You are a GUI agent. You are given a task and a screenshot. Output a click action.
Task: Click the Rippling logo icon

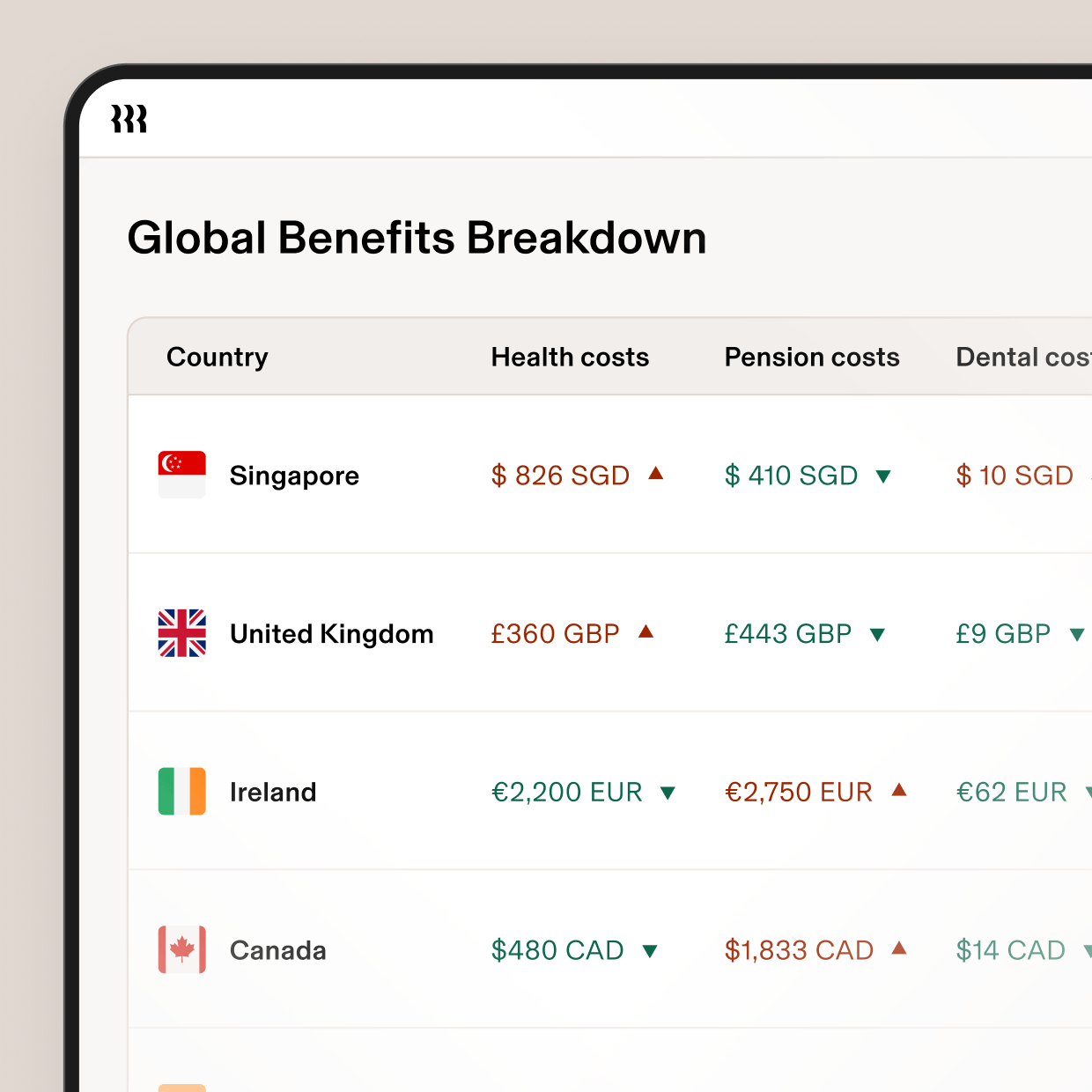[130, 119]
